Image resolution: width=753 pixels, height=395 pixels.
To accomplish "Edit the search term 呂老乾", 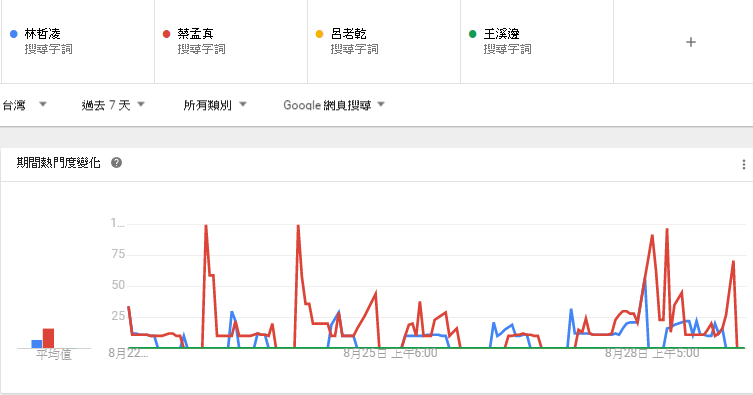I will (x=349, y=34).
